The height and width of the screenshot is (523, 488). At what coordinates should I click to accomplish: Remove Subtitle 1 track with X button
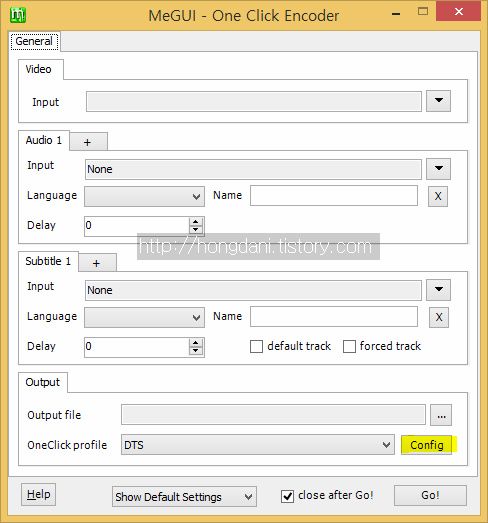pos(439,317)
